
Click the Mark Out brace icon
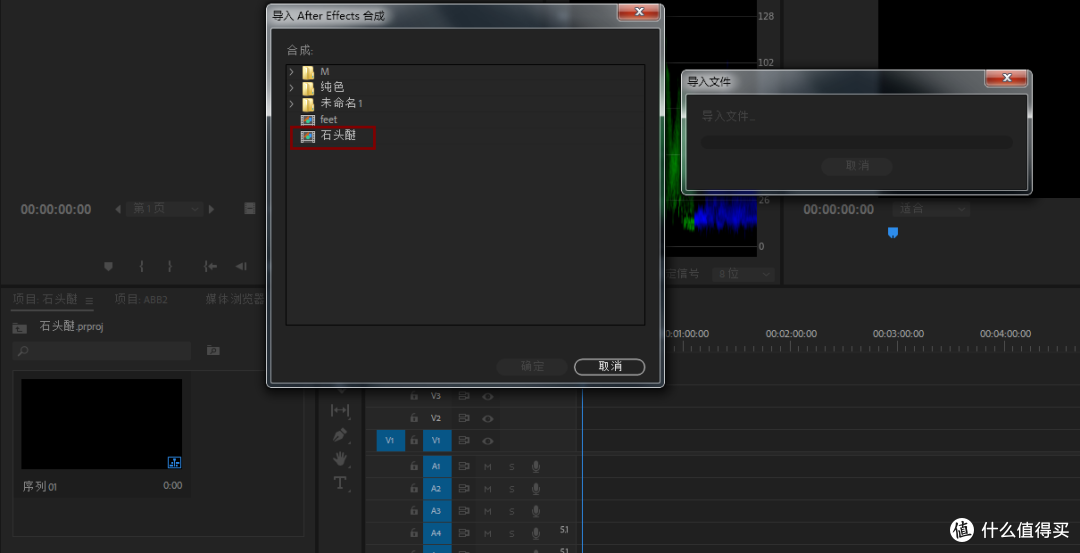point(169,266)
